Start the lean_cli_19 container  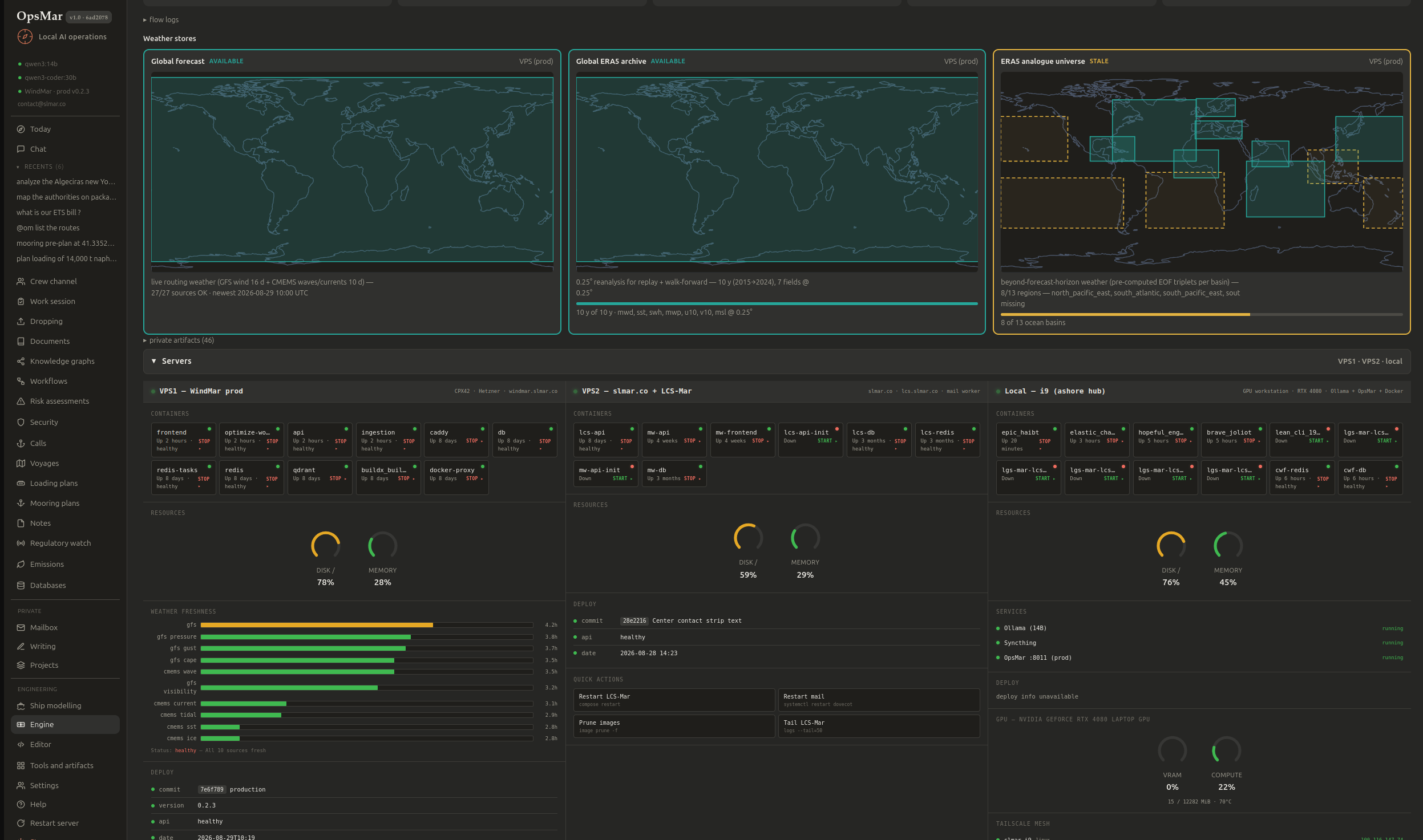click(1318, 441)
